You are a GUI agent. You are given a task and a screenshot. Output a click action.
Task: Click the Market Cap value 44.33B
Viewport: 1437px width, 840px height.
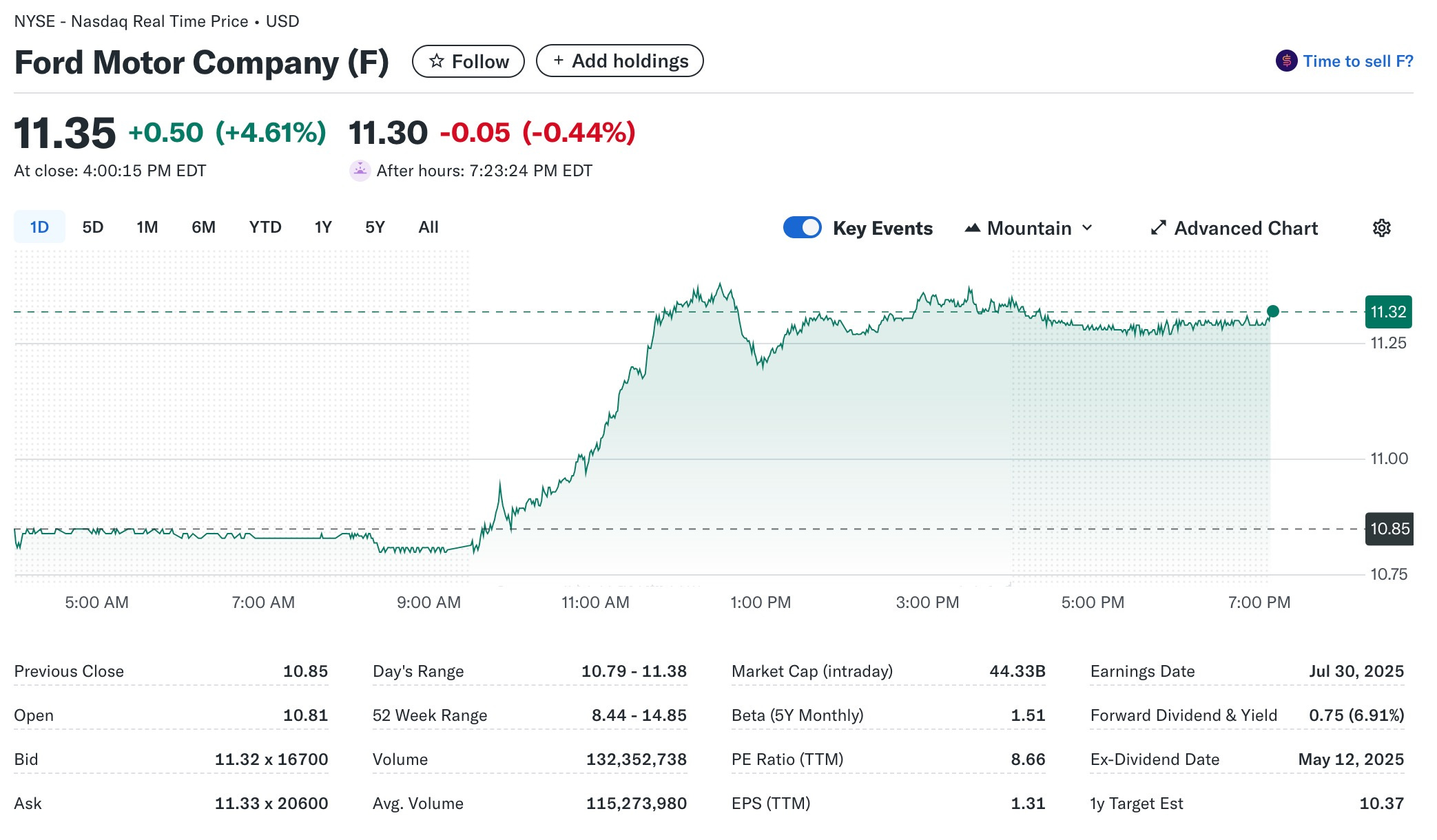[1017, 671]
